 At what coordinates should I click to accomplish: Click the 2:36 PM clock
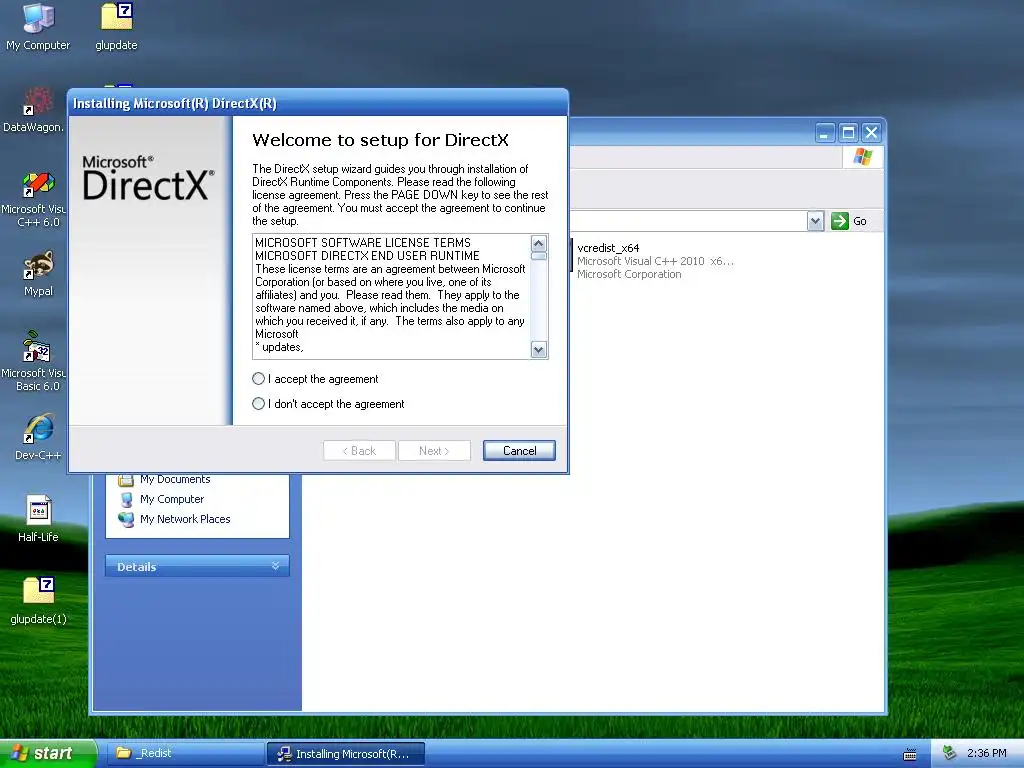pyautogui.click(x=986, y=754)
